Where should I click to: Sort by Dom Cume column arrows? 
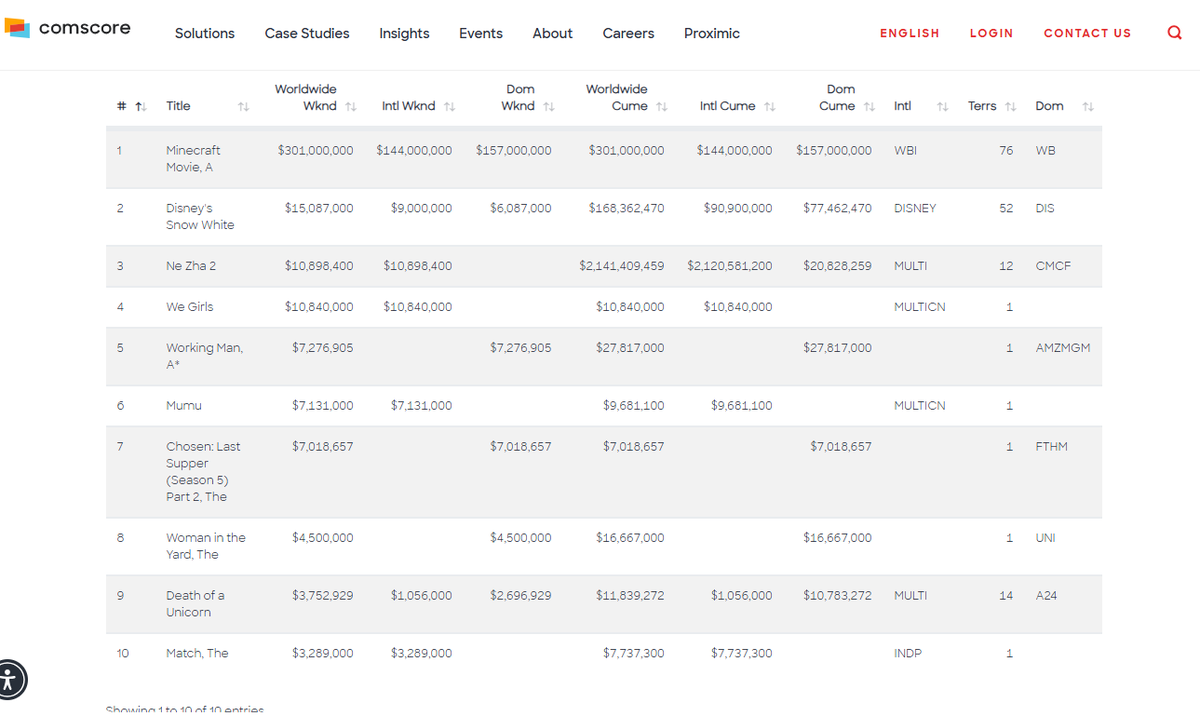(869, 106)
